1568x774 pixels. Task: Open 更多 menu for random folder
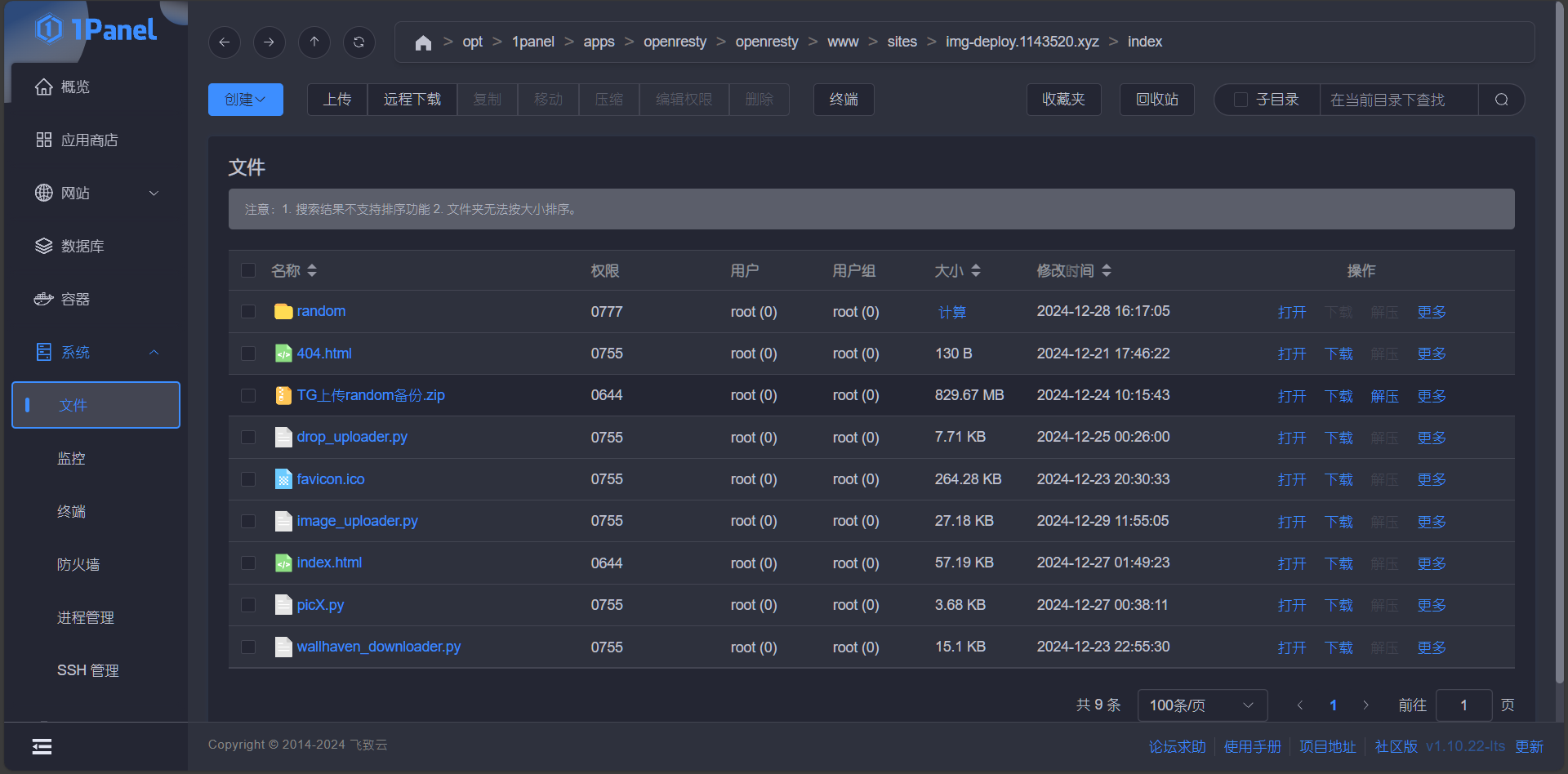pyautogui.click(x=1432, y=312)
